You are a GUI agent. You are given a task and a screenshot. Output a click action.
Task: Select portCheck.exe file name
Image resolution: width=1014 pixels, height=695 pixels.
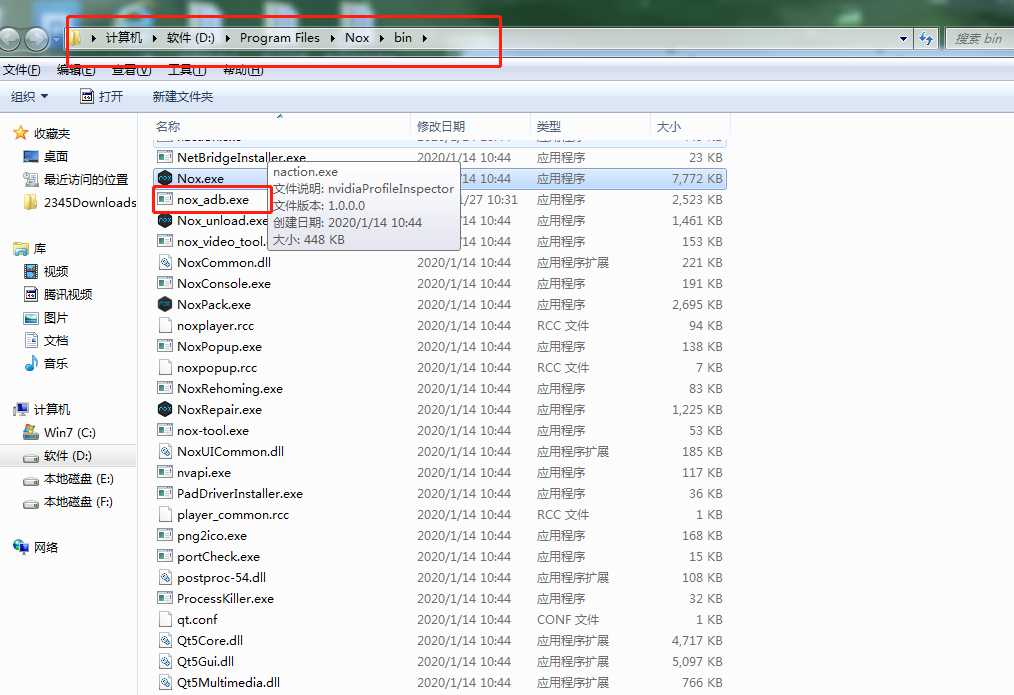coord(219,557)
